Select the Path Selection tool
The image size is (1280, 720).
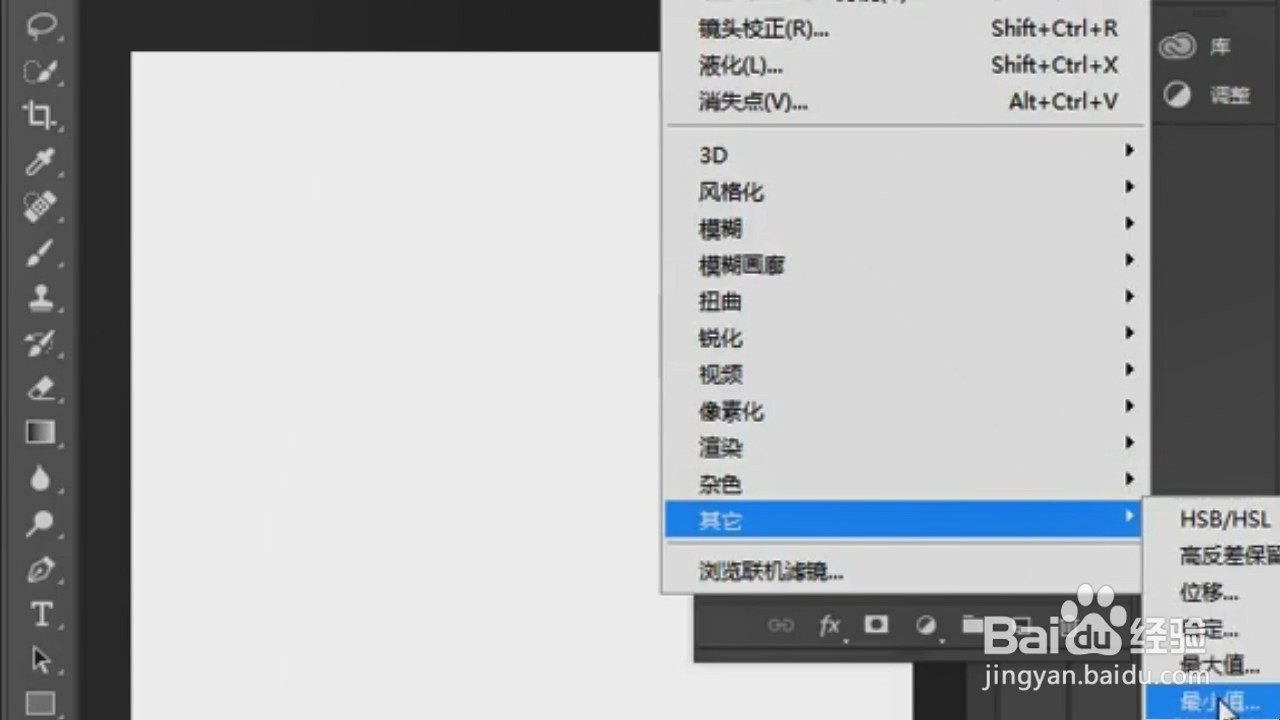40,658
